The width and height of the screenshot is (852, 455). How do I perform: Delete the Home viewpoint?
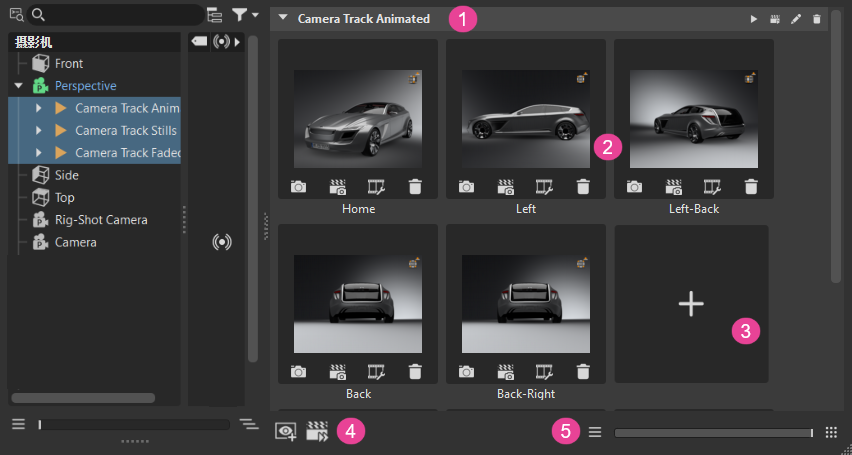coord(415,187)
